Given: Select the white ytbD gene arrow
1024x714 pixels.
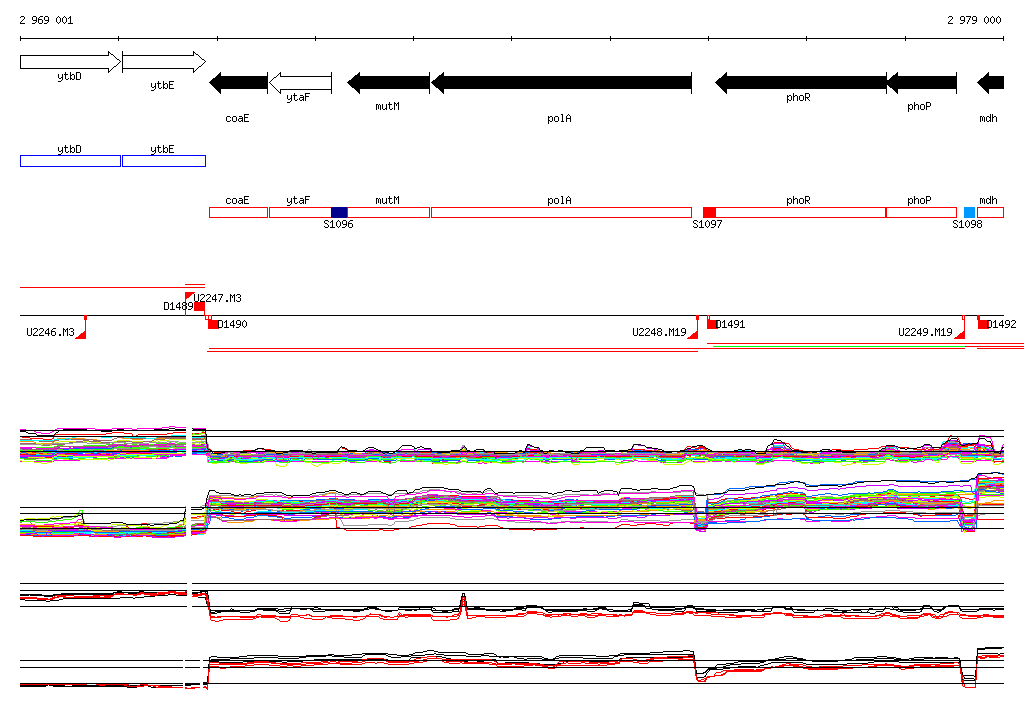Looking at the screenshot, I should (x=71, y=62).
